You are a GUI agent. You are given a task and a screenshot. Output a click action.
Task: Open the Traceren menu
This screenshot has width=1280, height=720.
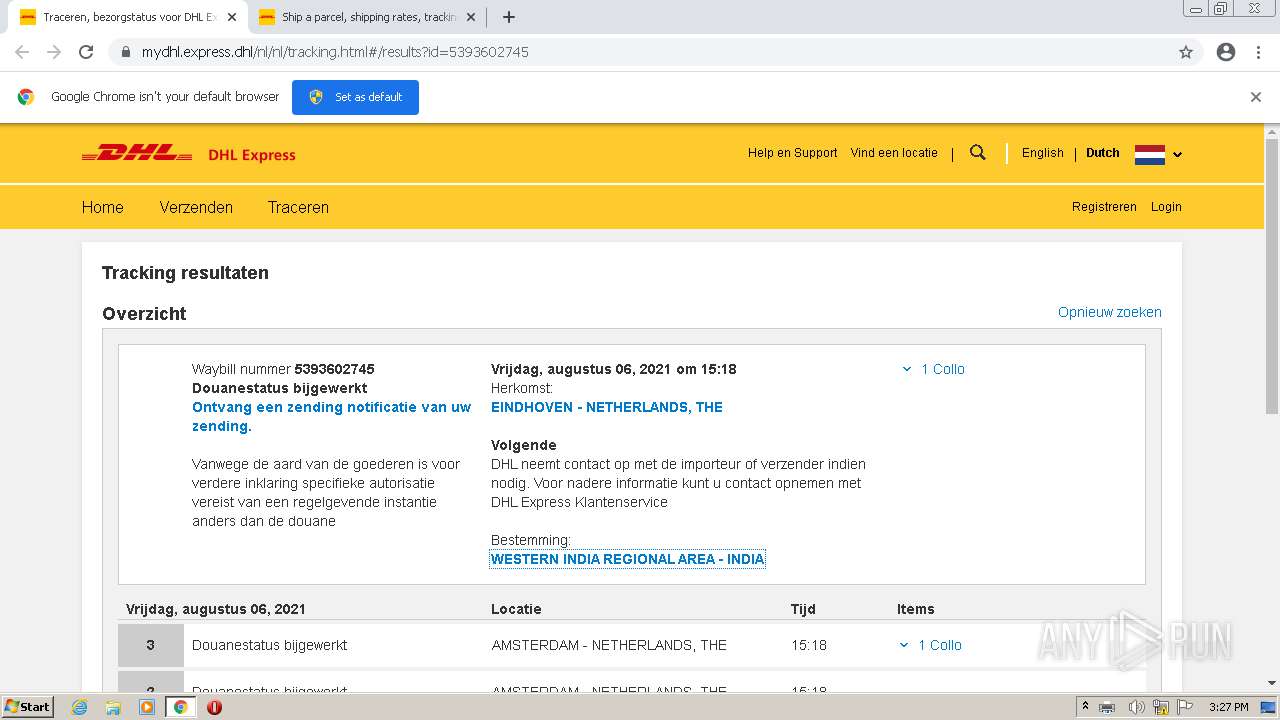coord(298,207)
